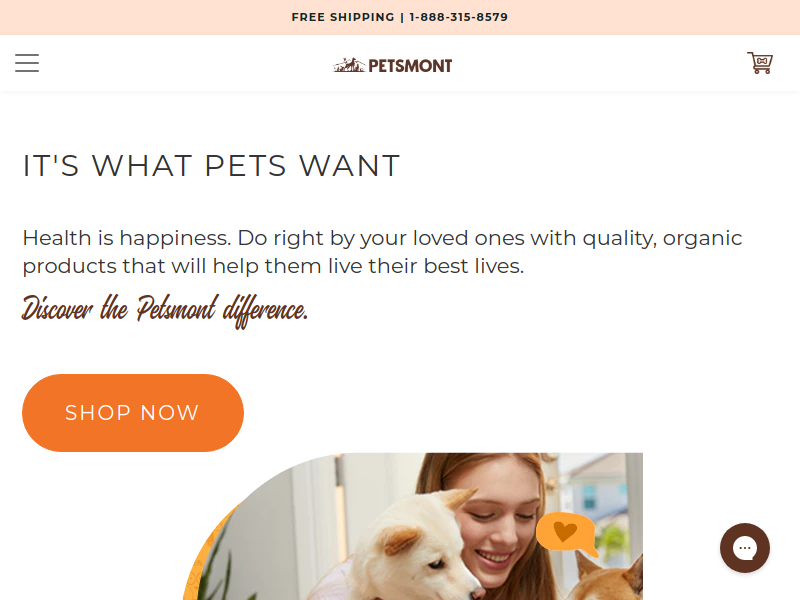This screenshot has height=600, width=800.
Task: Open the shopping cart with bone icon
Action: click(x=760, y=63)
